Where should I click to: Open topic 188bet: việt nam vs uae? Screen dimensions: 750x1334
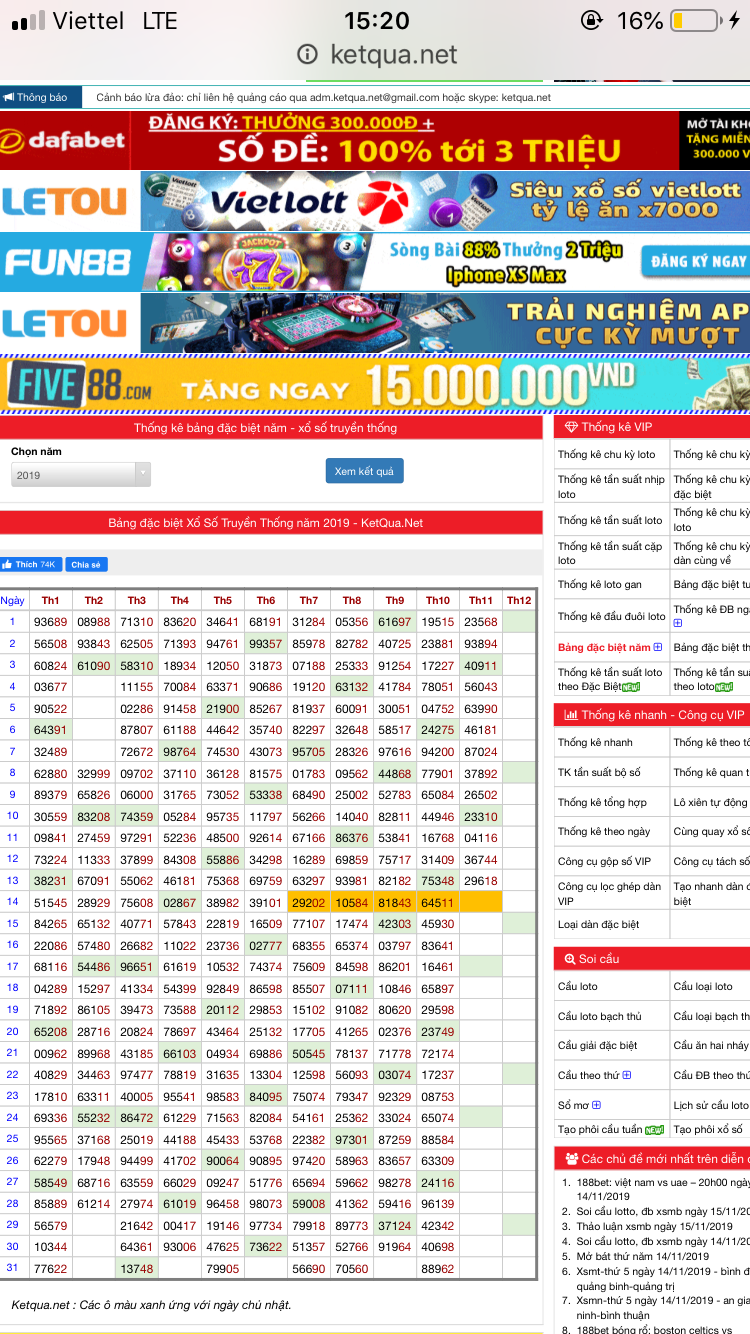663,1189
